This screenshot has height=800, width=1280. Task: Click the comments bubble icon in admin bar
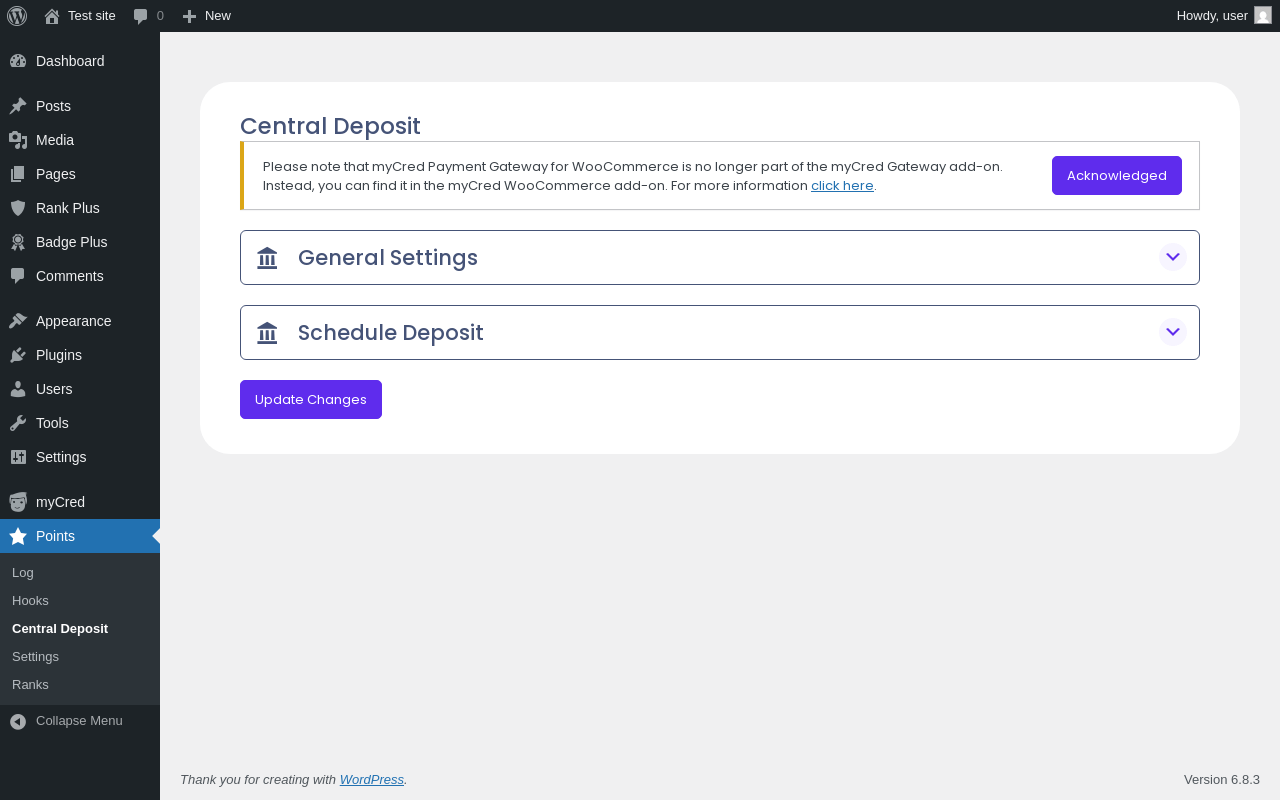tap(141, 16)
